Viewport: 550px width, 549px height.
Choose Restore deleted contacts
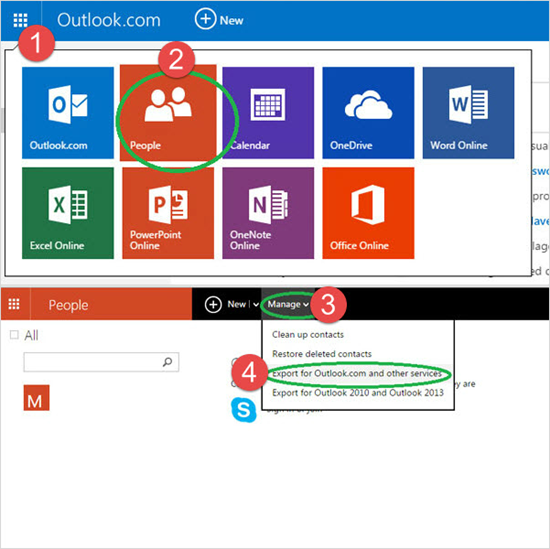pyautogui.click(x=322, y=354)
